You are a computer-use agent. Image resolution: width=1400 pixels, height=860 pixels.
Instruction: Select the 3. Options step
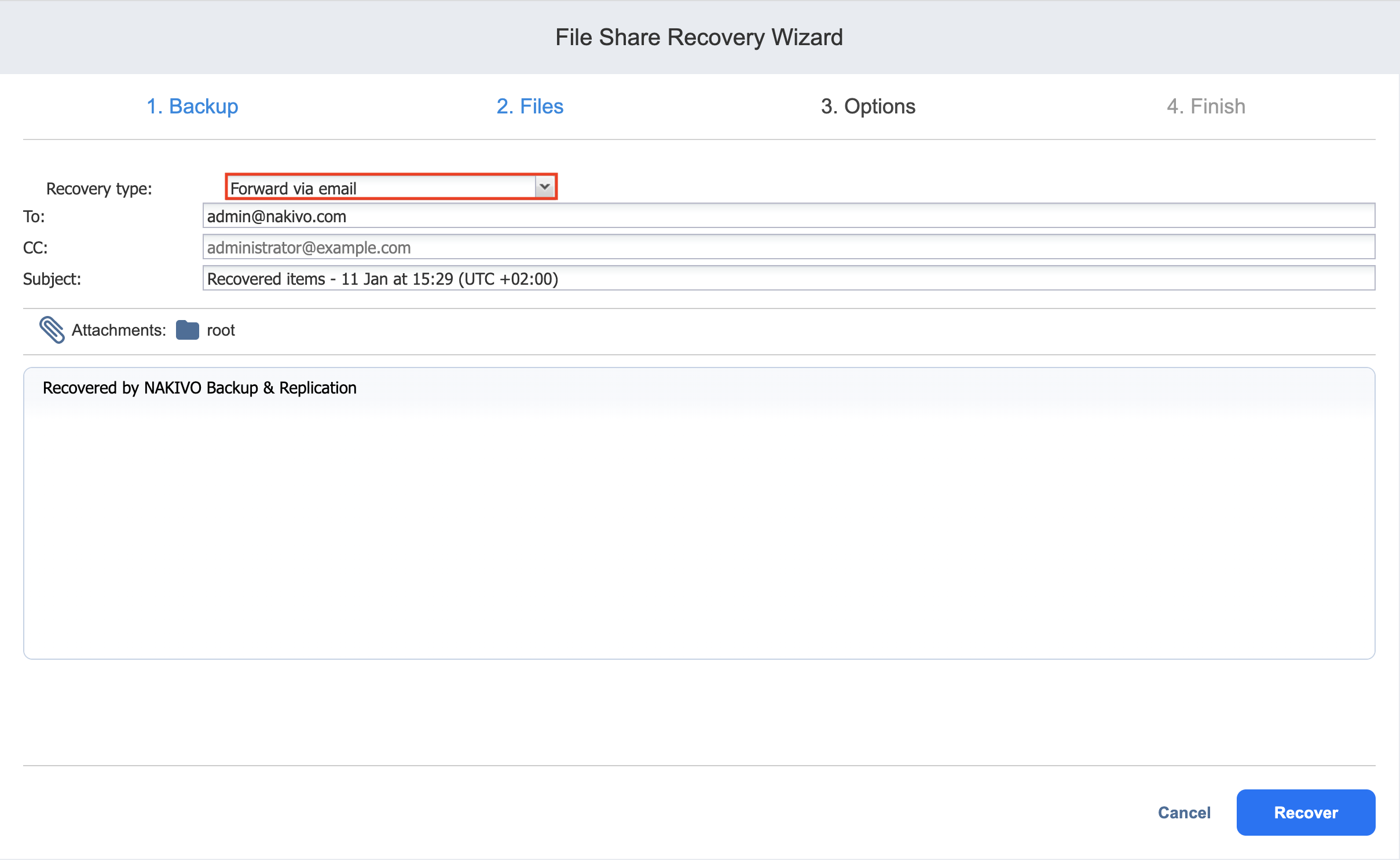(868, 106)
